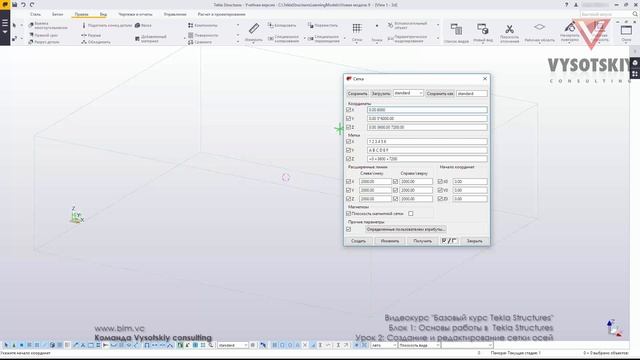
Task: Select the Clip plane scissors icon
Action: (509, 32)
